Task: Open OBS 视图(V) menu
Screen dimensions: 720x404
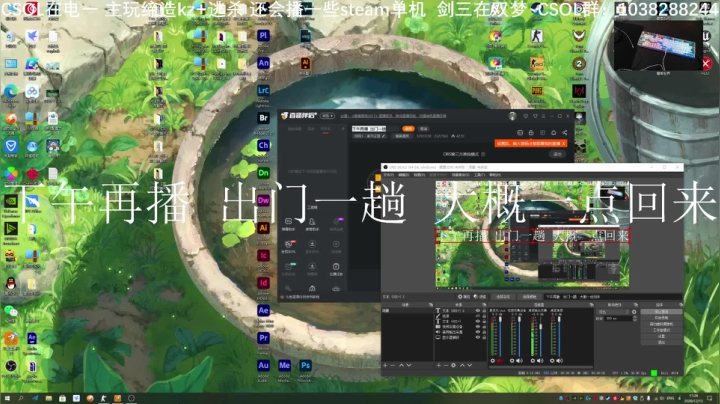Action: point(419,175)
